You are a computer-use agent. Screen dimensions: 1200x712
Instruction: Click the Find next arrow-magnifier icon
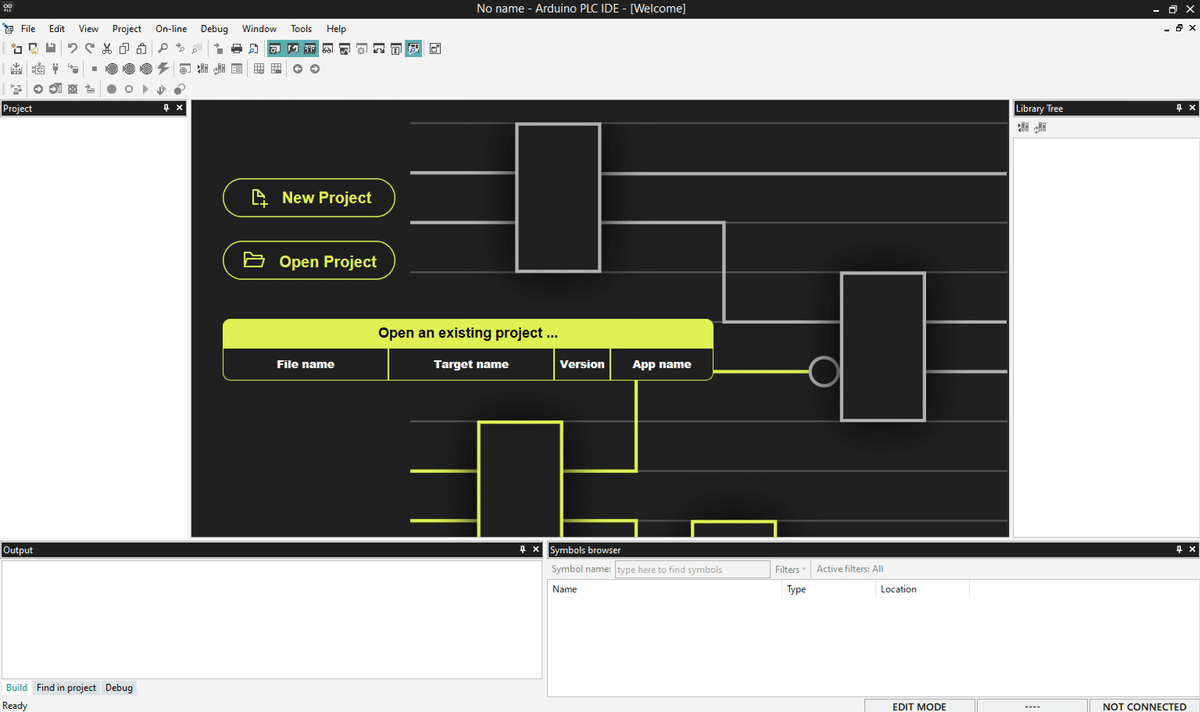[x=180, y=48]
